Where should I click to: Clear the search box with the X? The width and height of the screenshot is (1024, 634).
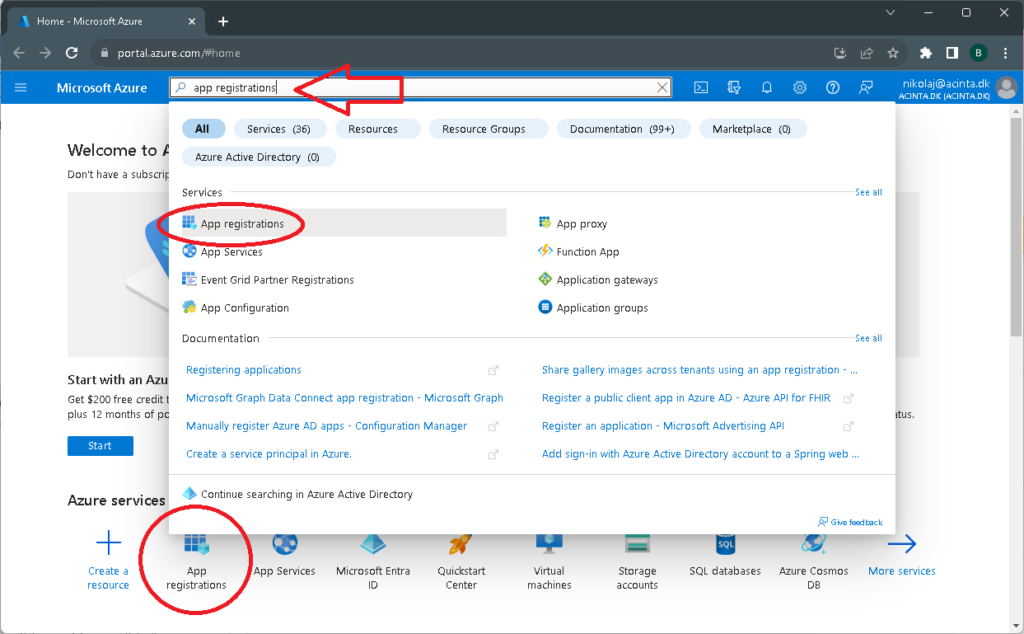coord(662,87)
